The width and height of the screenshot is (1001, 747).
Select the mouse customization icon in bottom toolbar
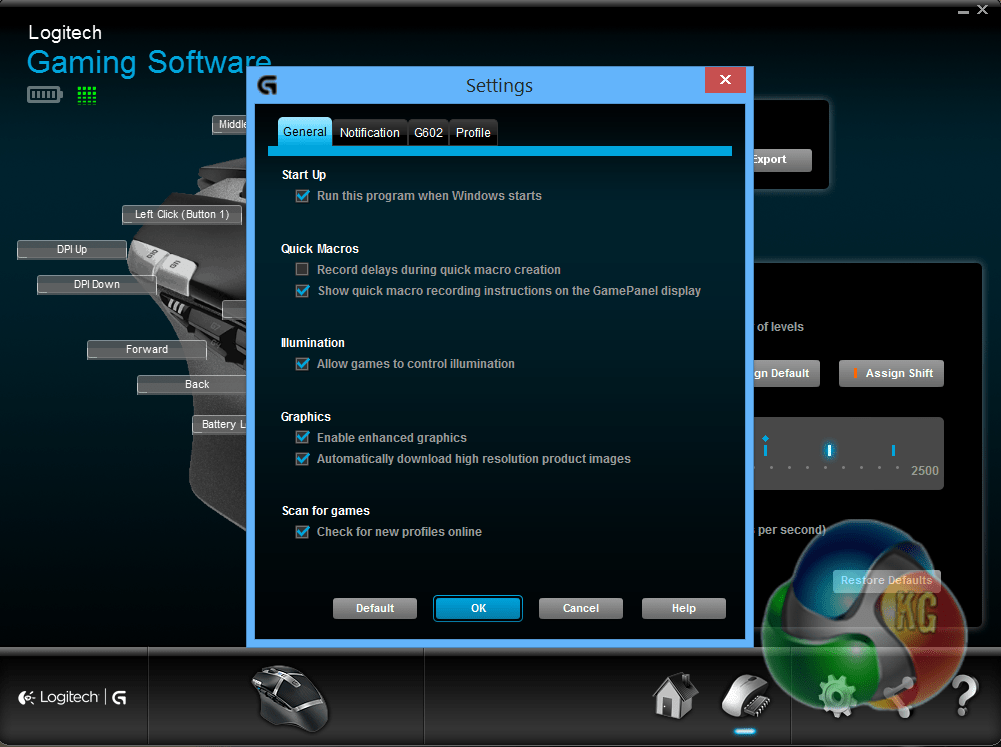744,695
